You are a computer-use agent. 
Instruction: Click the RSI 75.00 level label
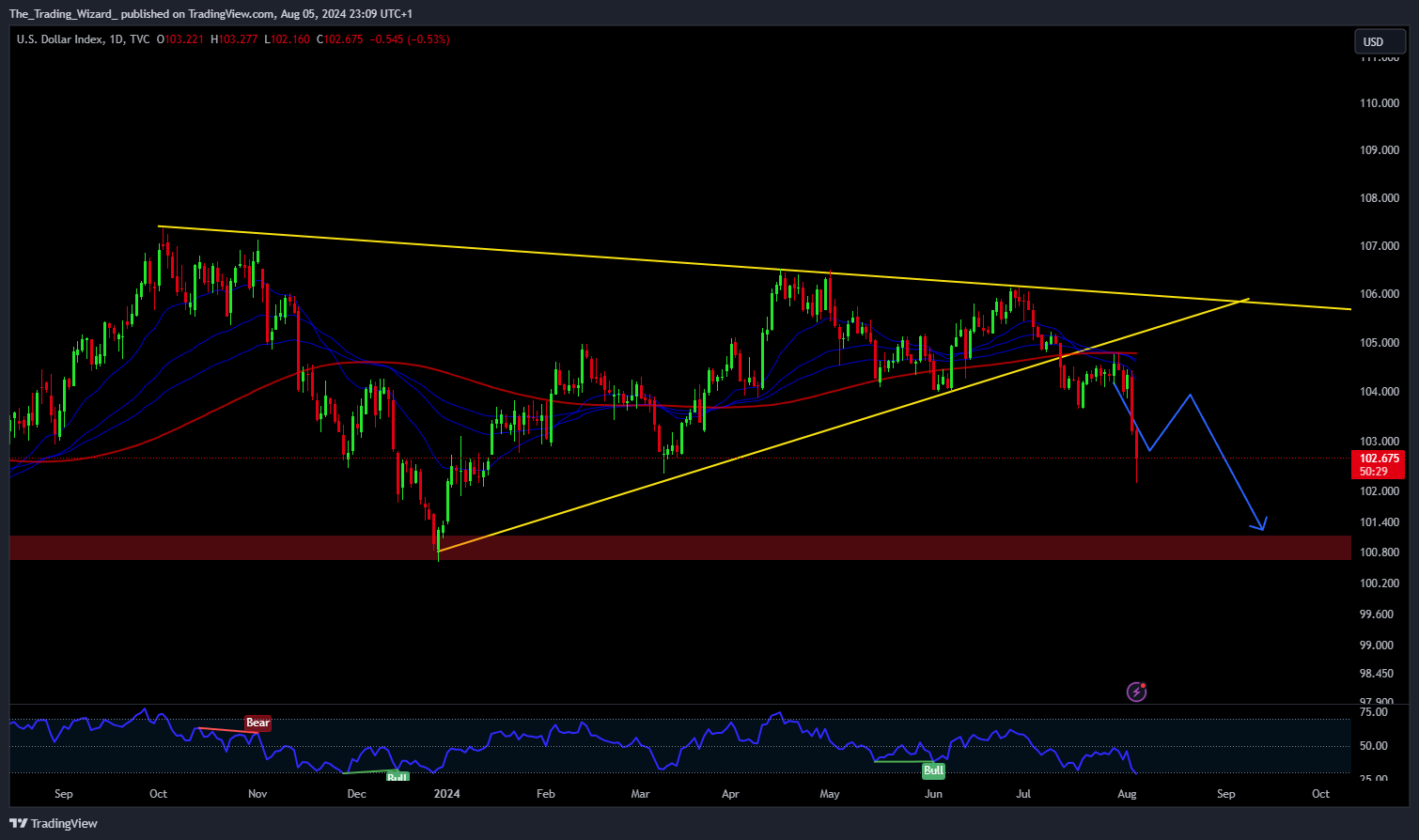coord(1374,712)
